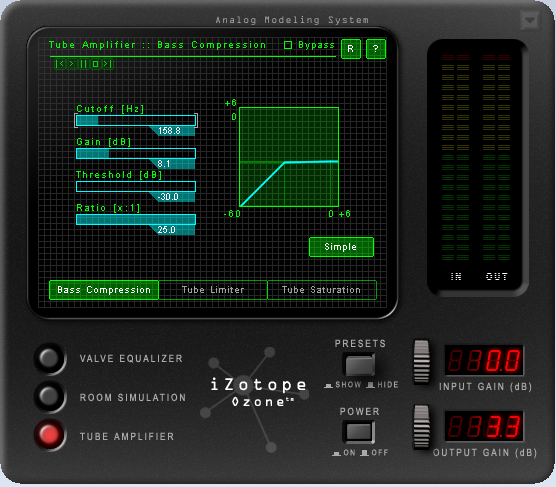The image size is (556, 487).
Task: Switch to the Tube Limiter tab
Action: point(213,290)
